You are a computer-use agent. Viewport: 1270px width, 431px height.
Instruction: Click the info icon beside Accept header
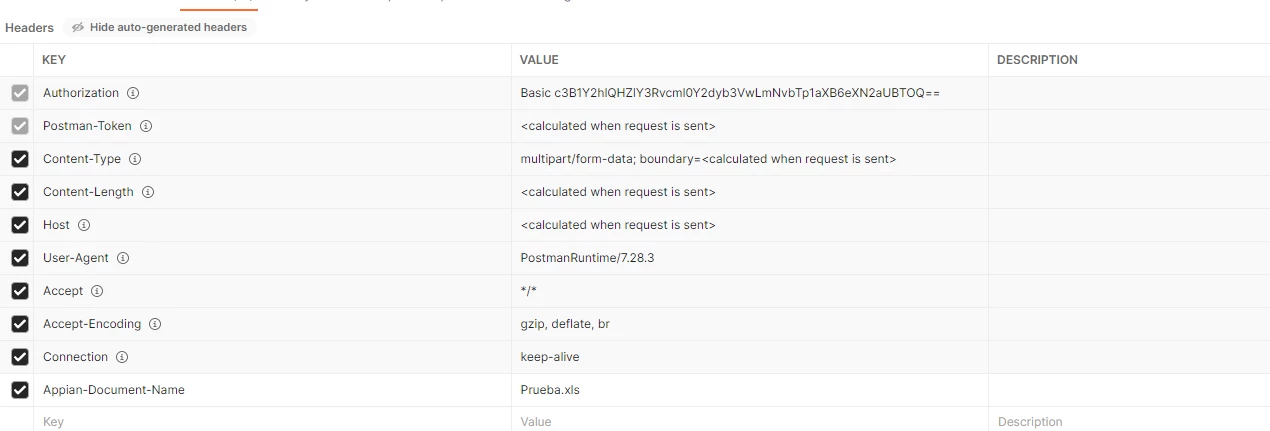[x=97, y=291]
